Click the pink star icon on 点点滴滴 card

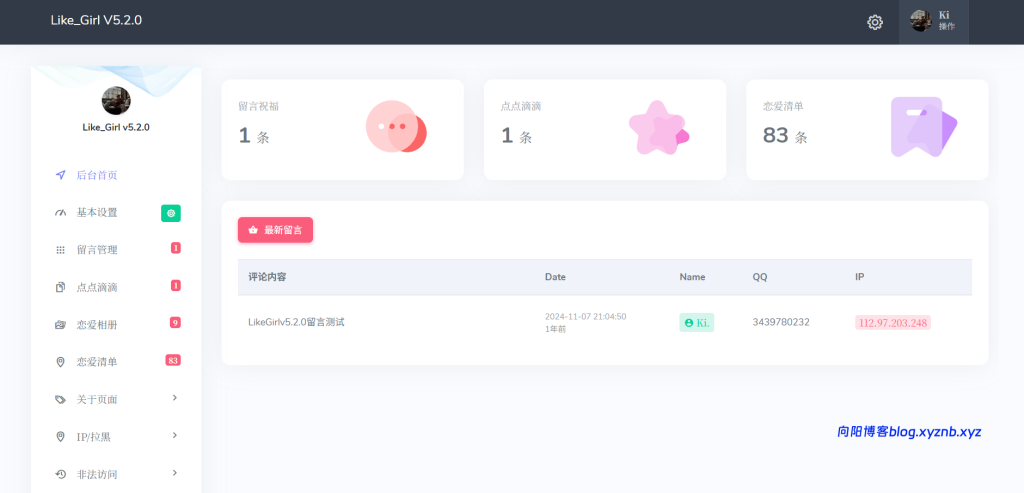point(659,127)
